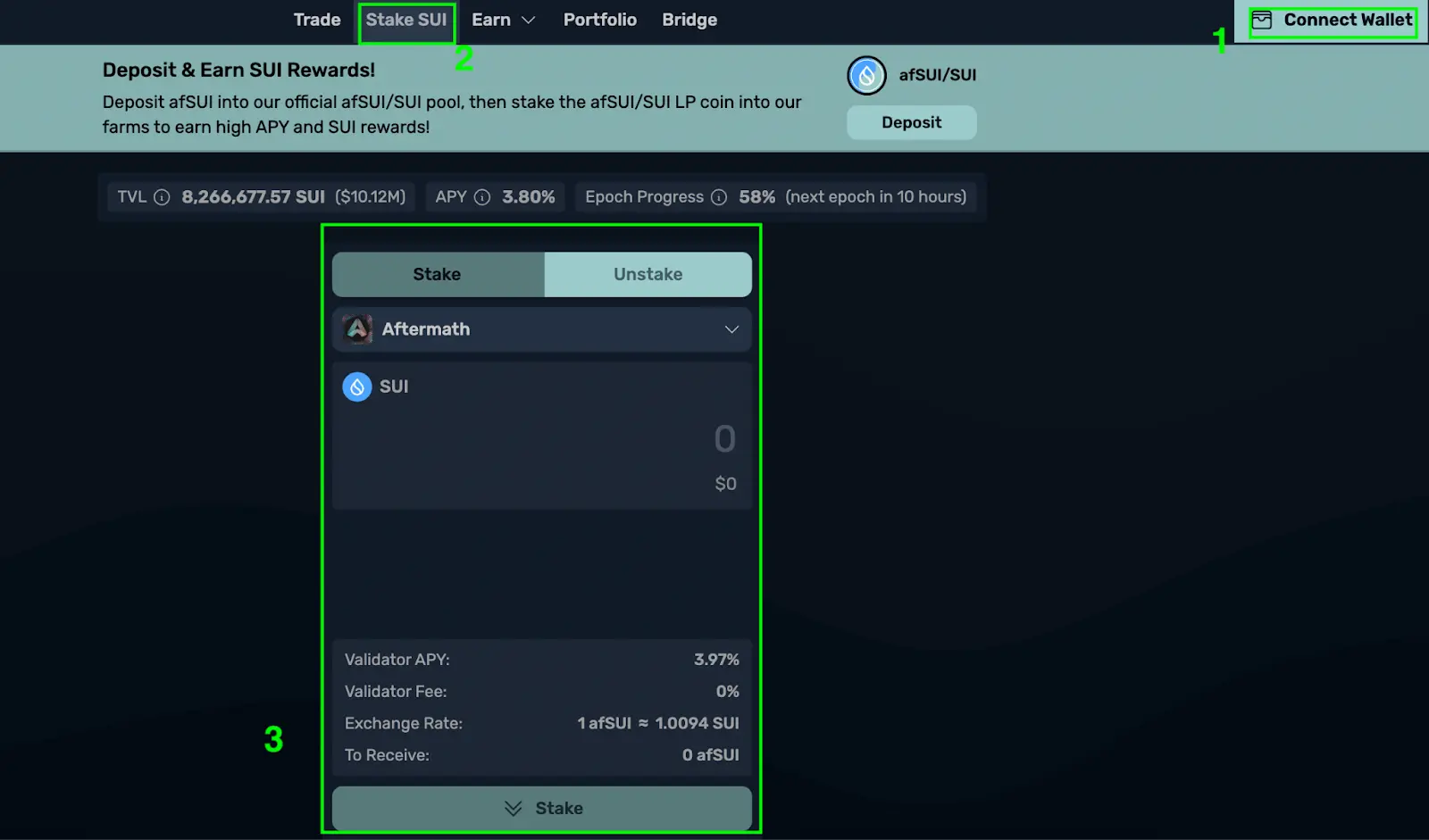Click the Aftermath validator logo

[357, 329]
